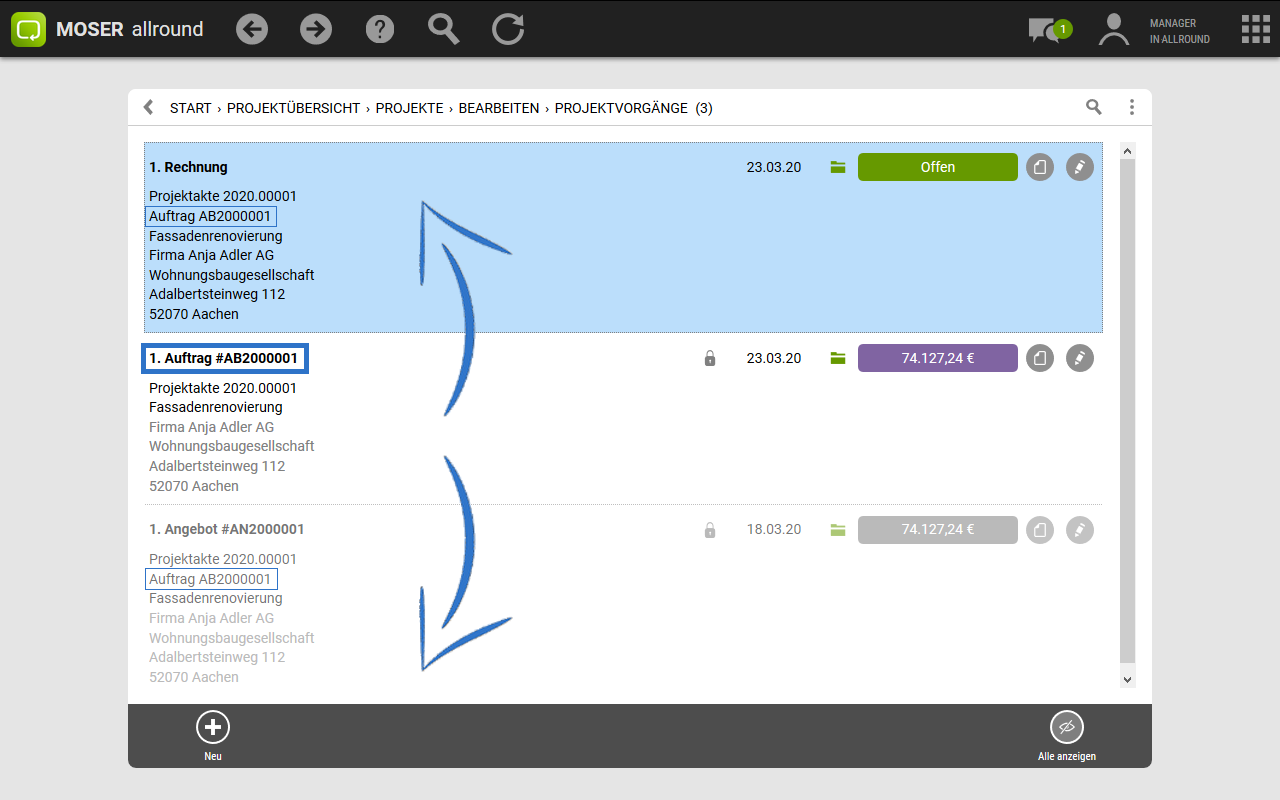1280x800 pixels.
Task: Click the scroll down arrow of list scrollbar
Action: (x=1127, y=679)
